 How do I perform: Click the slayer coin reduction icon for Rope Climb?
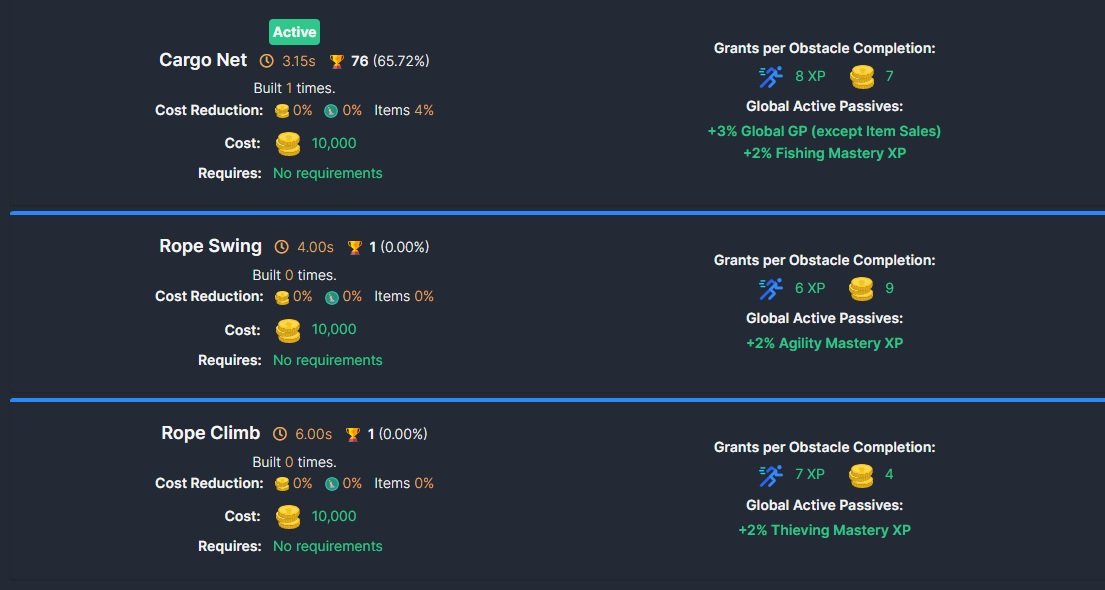coord(331,484)
